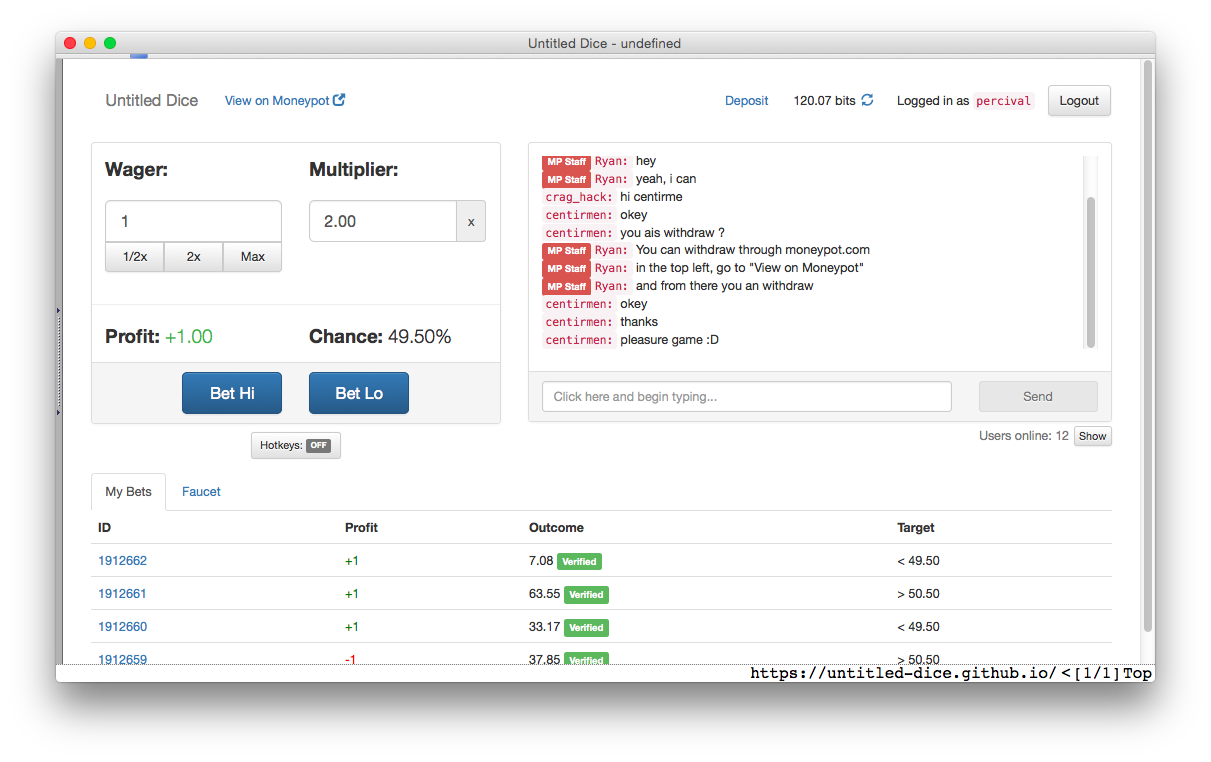Click the Chance 49.50% value
The width and height of the screenshot is (1211, 762).
click(419, 337)
